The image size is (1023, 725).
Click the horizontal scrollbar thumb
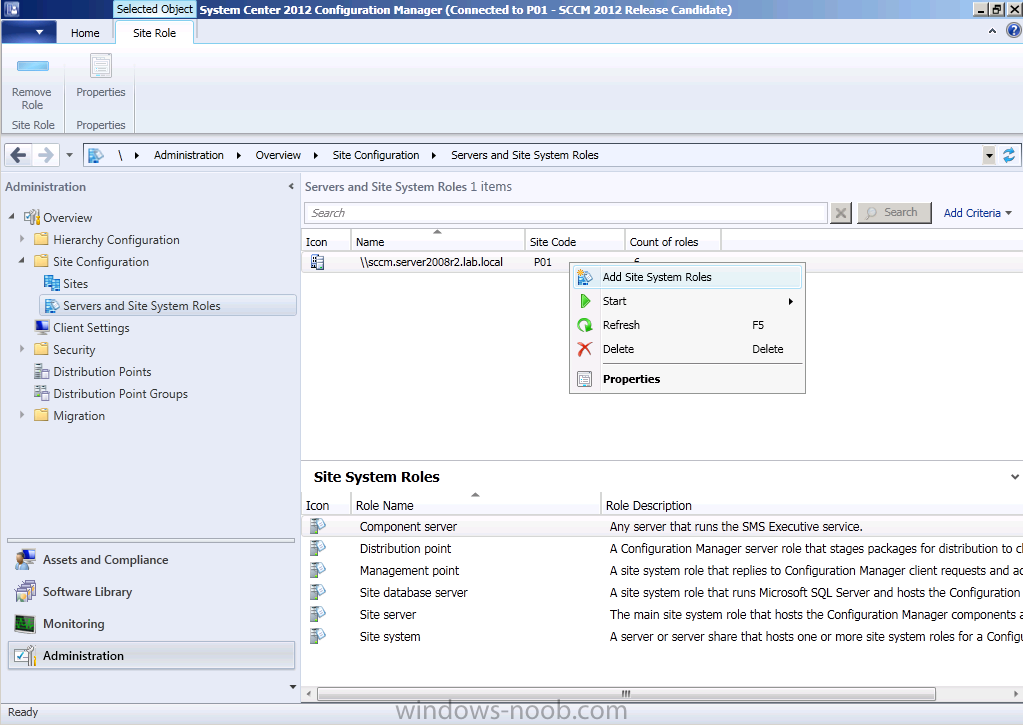coord(626,694)
